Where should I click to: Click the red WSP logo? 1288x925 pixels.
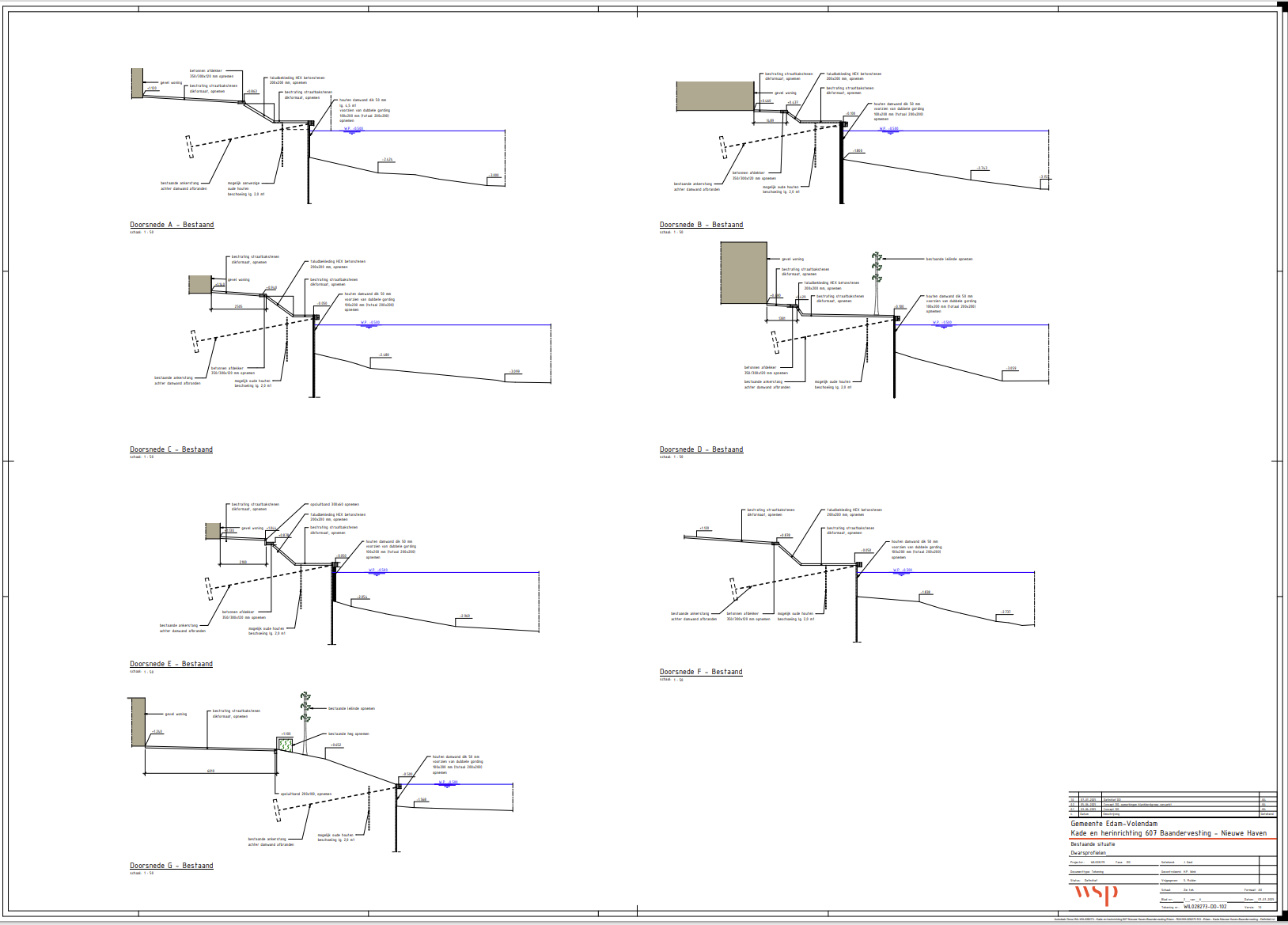point(1096,894)
